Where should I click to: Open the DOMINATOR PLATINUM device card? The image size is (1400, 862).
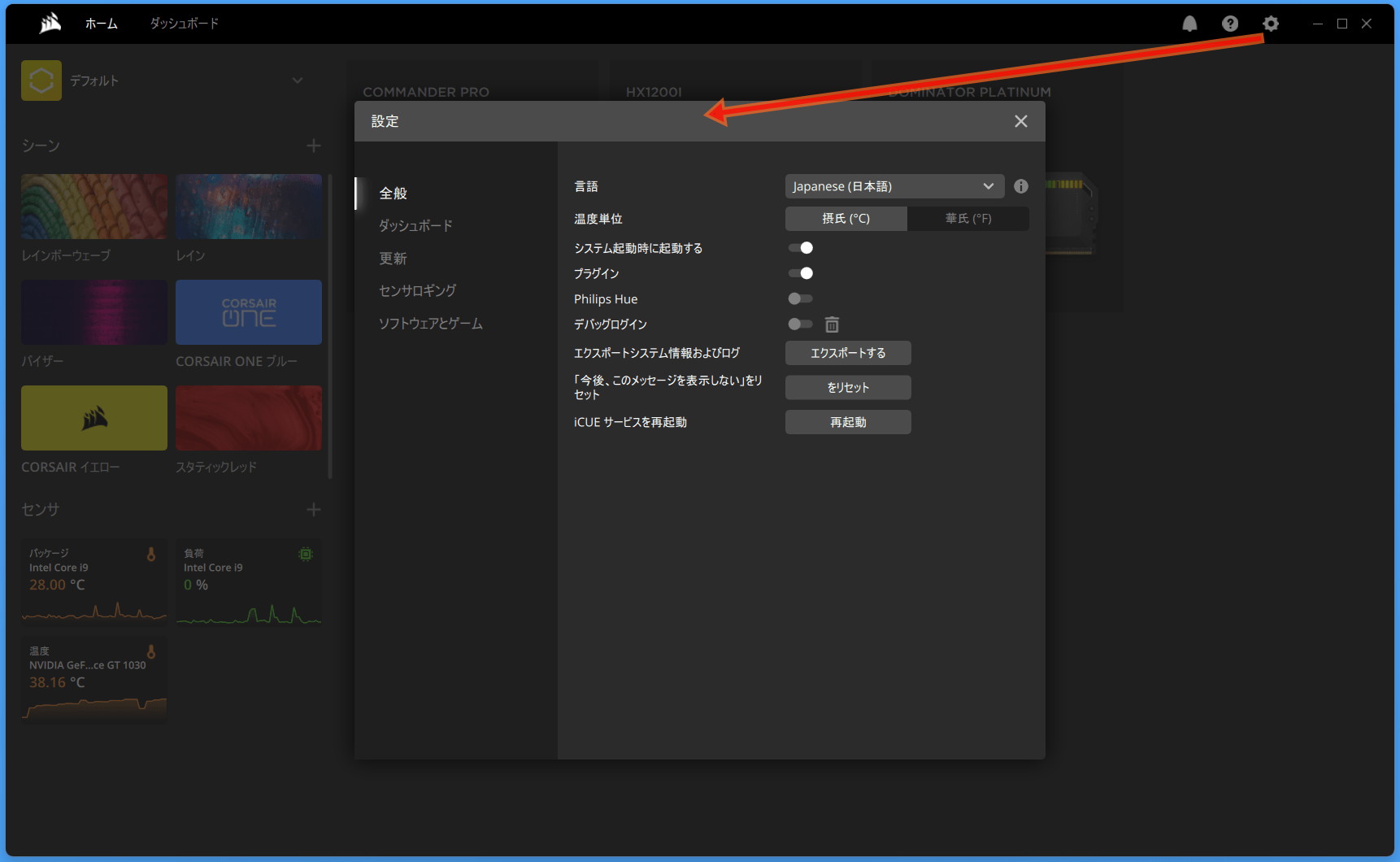pos(970,92)
